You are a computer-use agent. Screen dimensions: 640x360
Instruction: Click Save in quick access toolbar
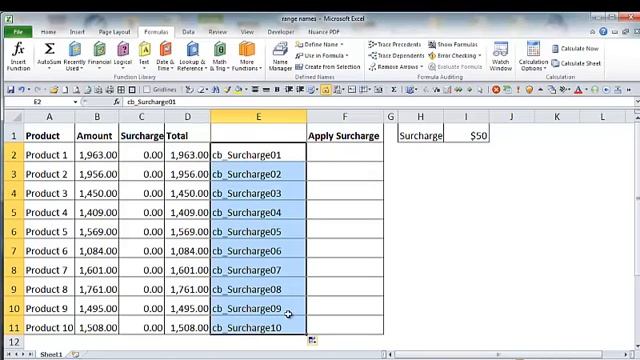(11, 89)
